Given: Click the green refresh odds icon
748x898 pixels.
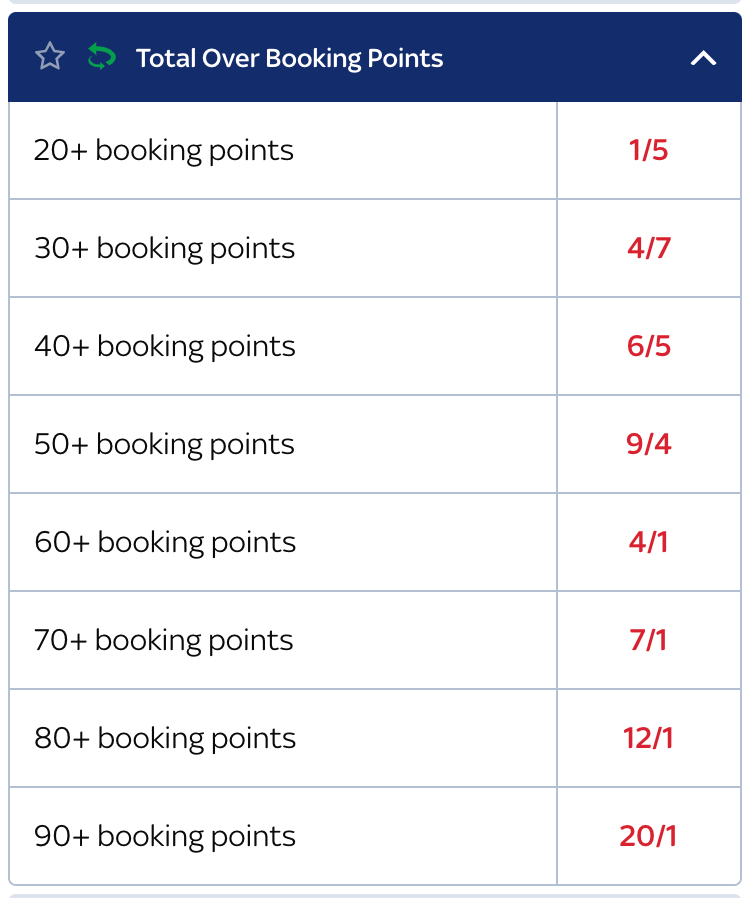Looking at the screenshot, I should point(100,58).
